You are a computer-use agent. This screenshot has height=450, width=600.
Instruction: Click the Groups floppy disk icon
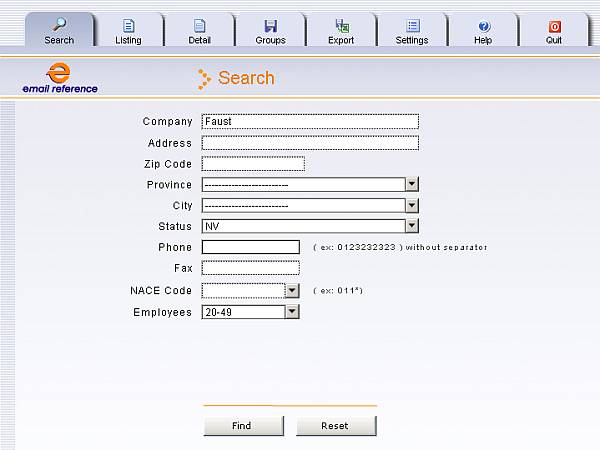(x=271, y=26)
